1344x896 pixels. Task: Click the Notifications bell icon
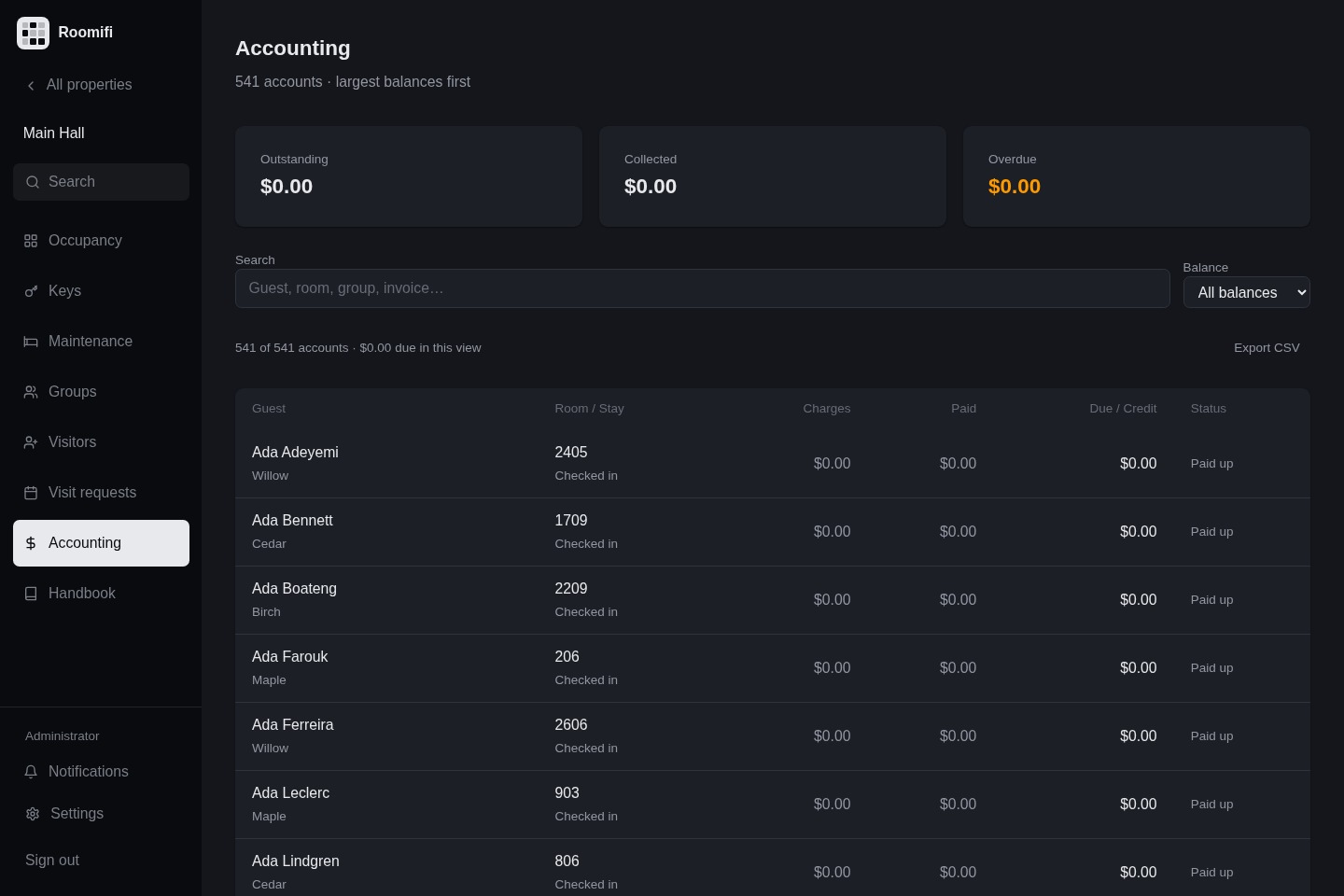31,772
